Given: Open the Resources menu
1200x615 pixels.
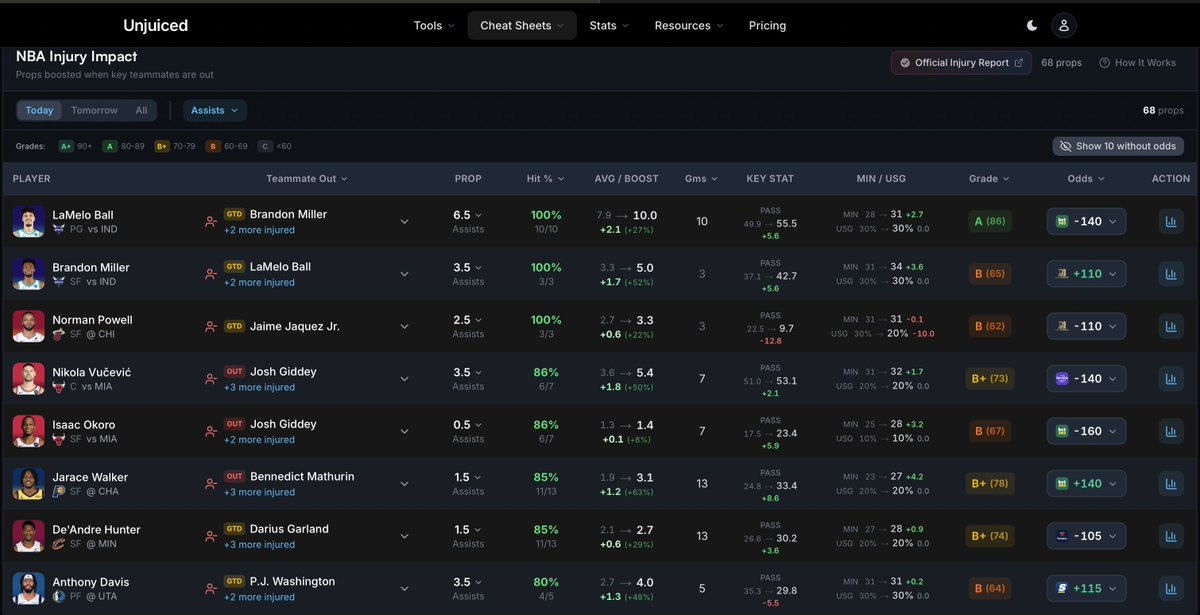Looking at the screenshot, I should point(689,26).
